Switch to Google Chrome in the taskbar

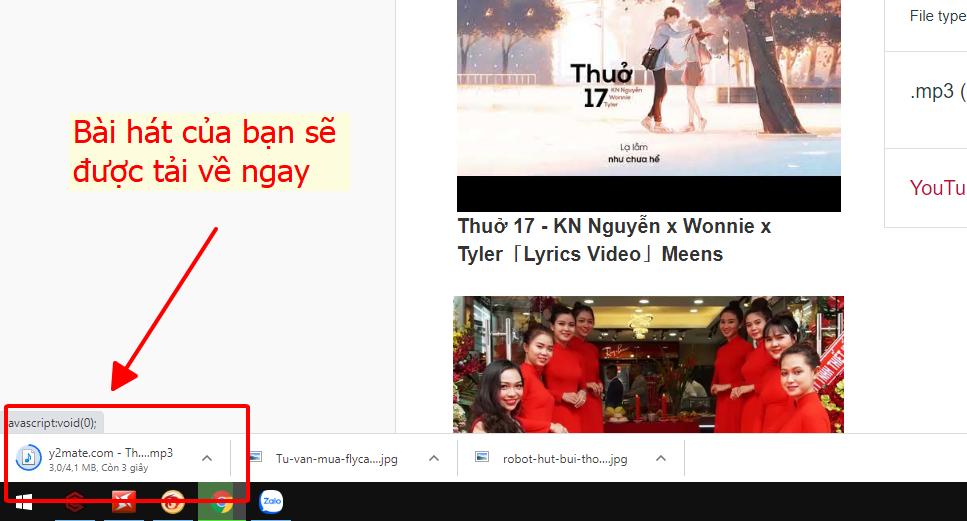click(x=222, y=502)
